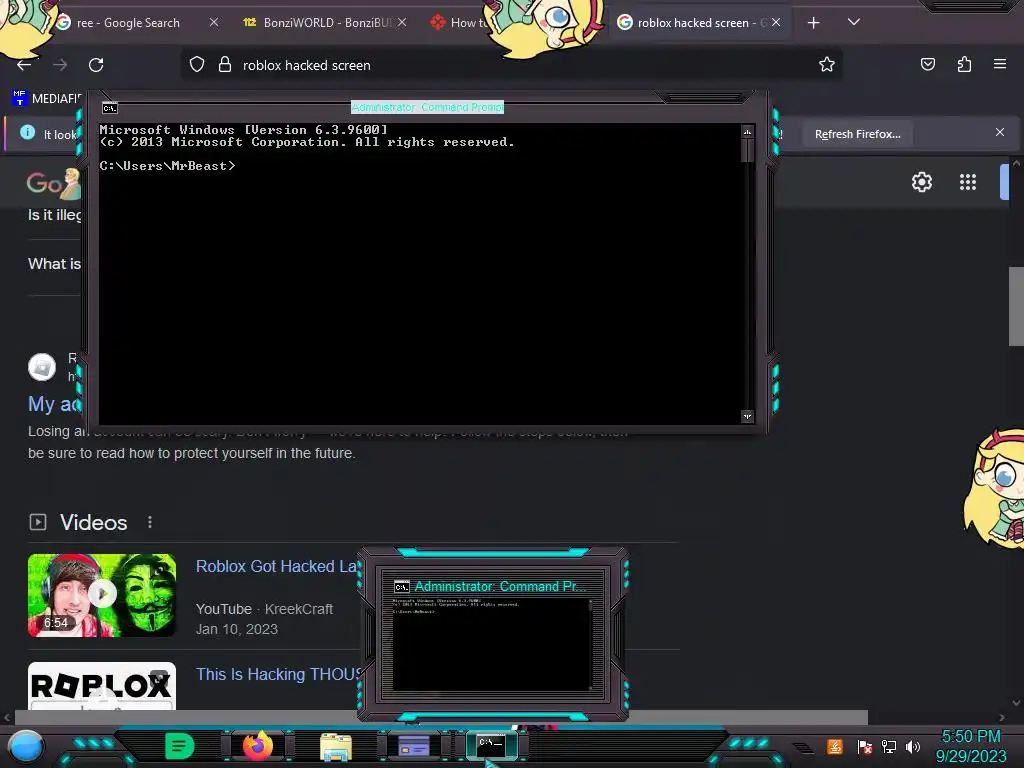Open the volume speaker tray icon
The image size is (1024, 768).
pyautogui.click(x=913, y=747)
